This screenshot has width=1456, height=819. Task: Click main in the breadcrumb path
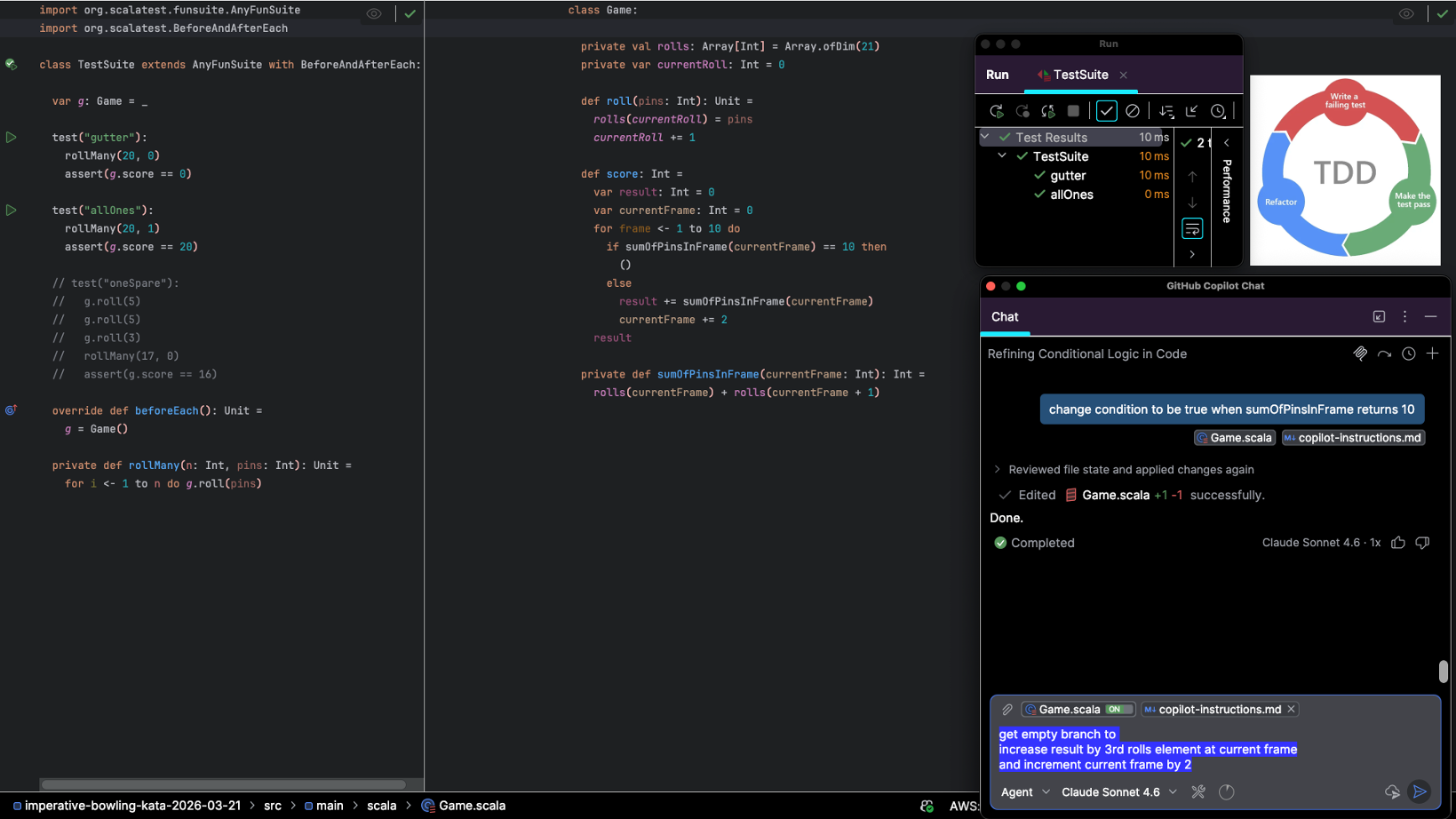pos(329,806)
